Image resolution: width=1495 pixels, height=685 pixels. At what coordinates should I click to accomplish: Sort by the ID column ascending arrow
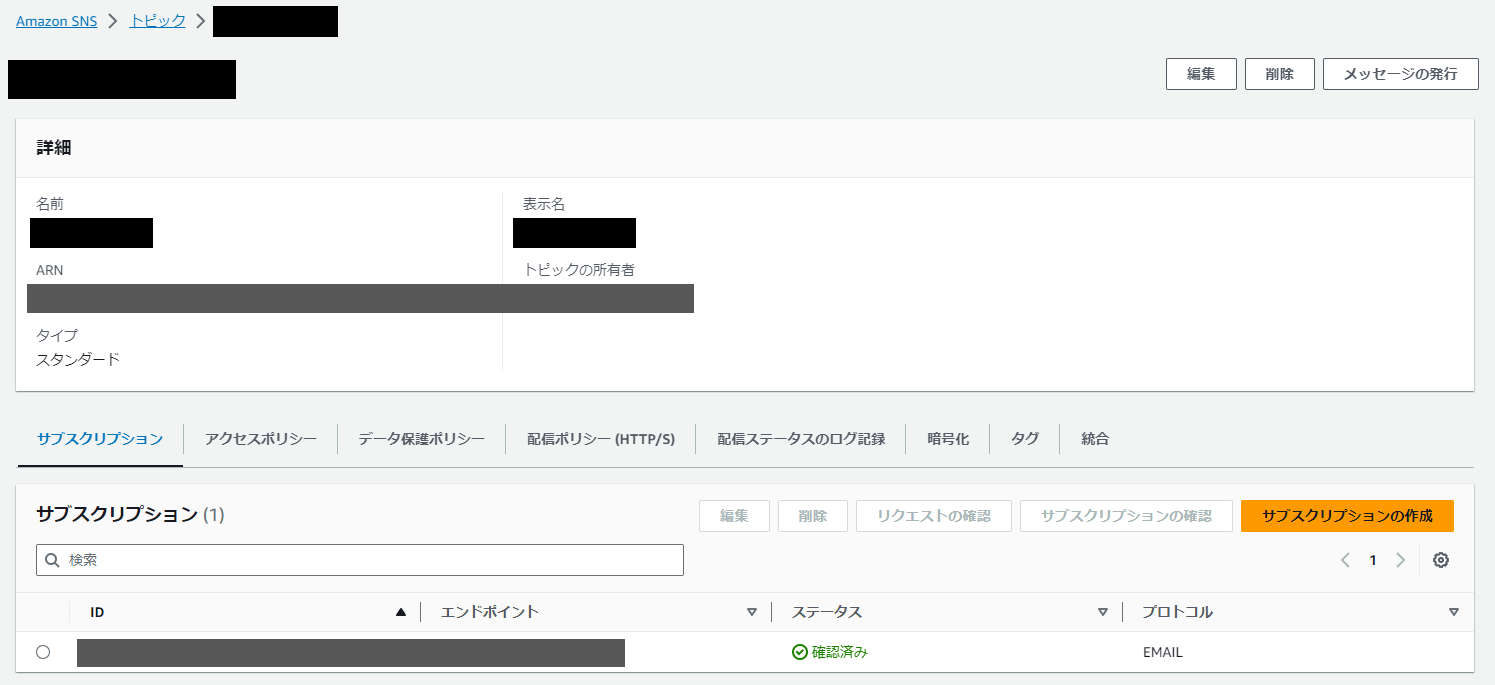coord(401,612)
